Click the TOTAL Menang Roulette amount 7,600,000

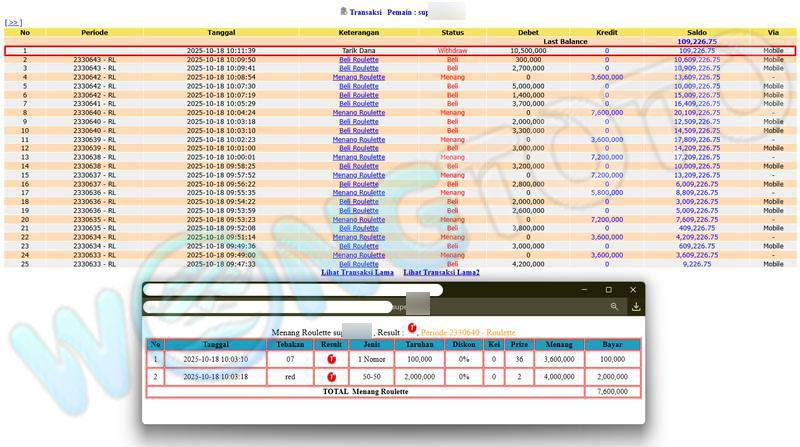612,391
